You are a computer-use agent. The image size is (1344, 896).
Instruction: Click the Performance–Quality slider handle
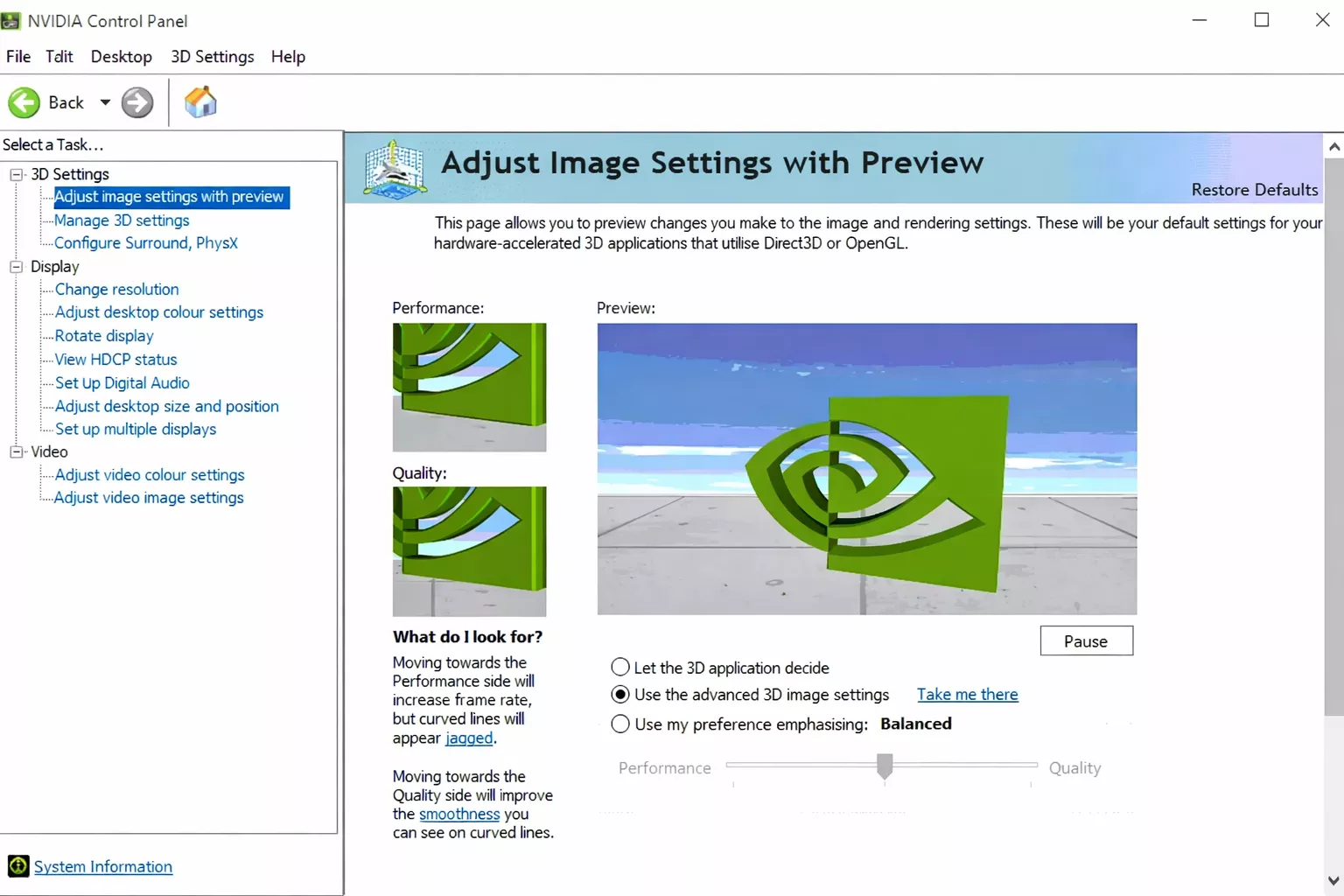[x=885, y=766]
